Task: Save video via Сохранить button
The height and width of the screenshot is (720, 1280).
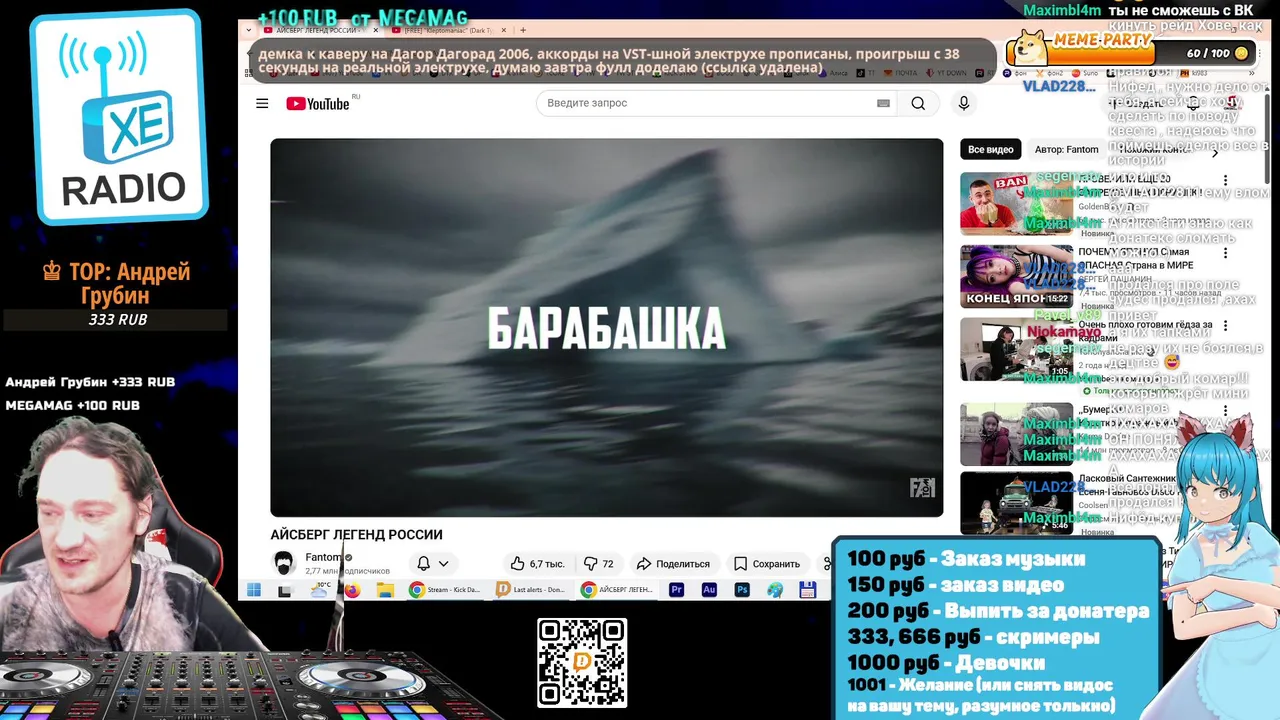Action: (767, 563)
